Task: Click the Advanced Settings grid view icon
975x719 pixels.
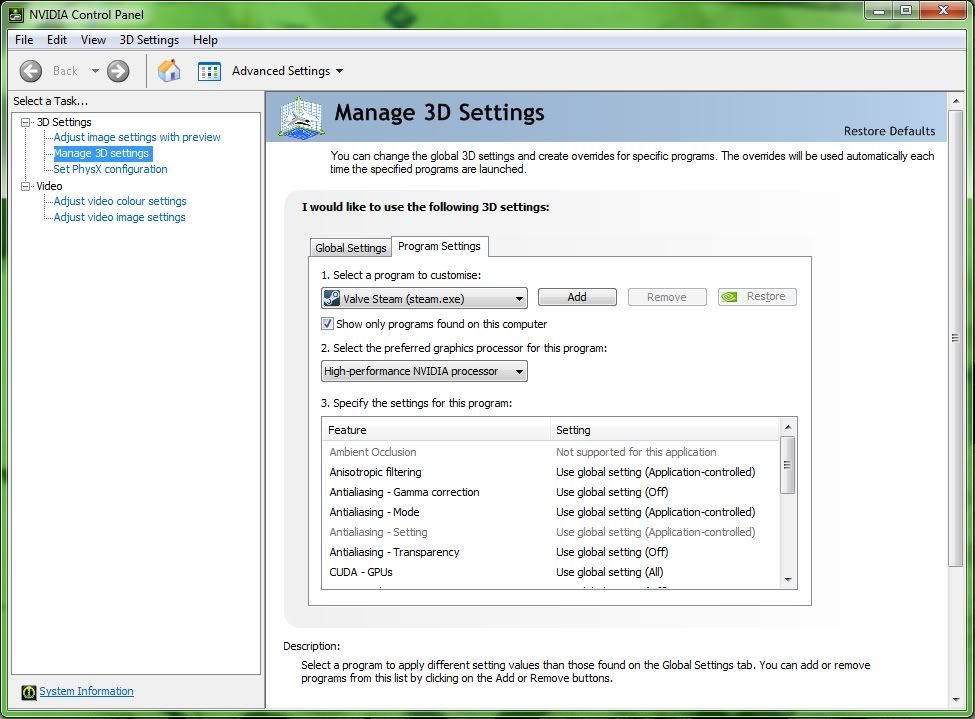Action: 209,72
